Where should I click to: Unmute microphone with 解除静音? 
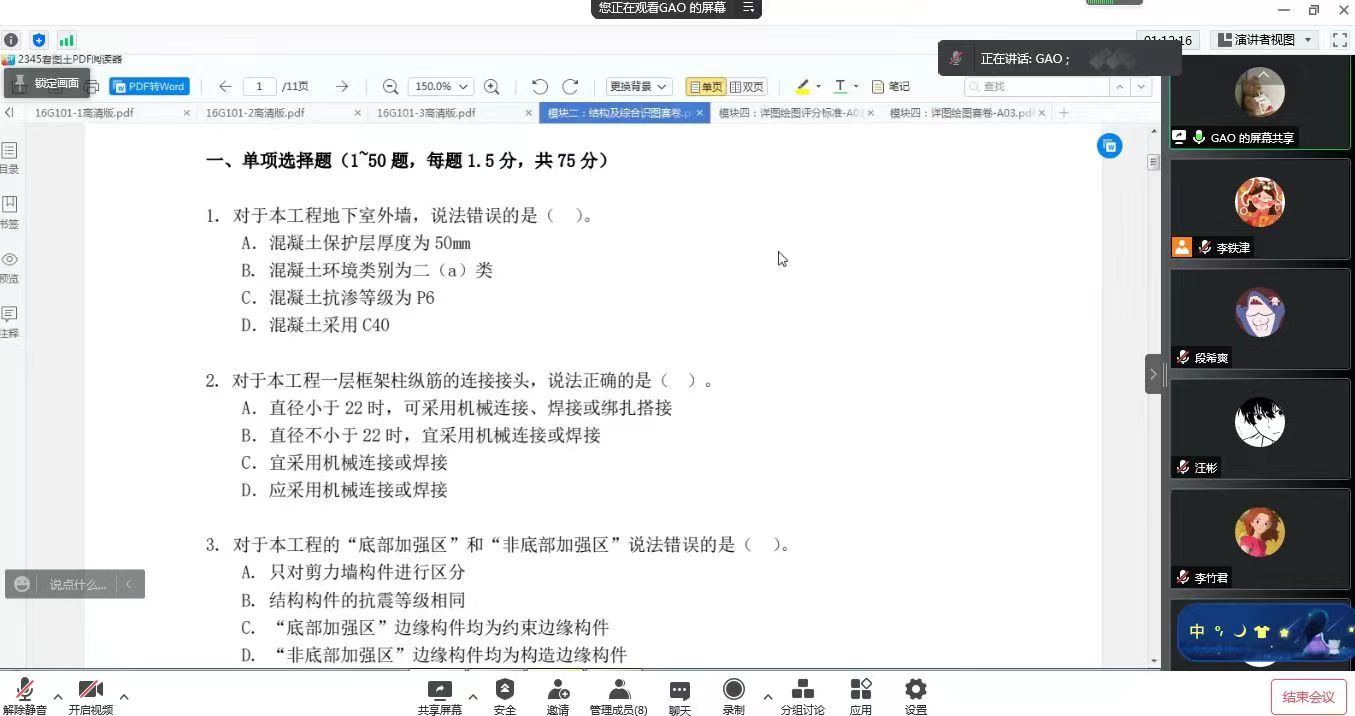(24, 696)
